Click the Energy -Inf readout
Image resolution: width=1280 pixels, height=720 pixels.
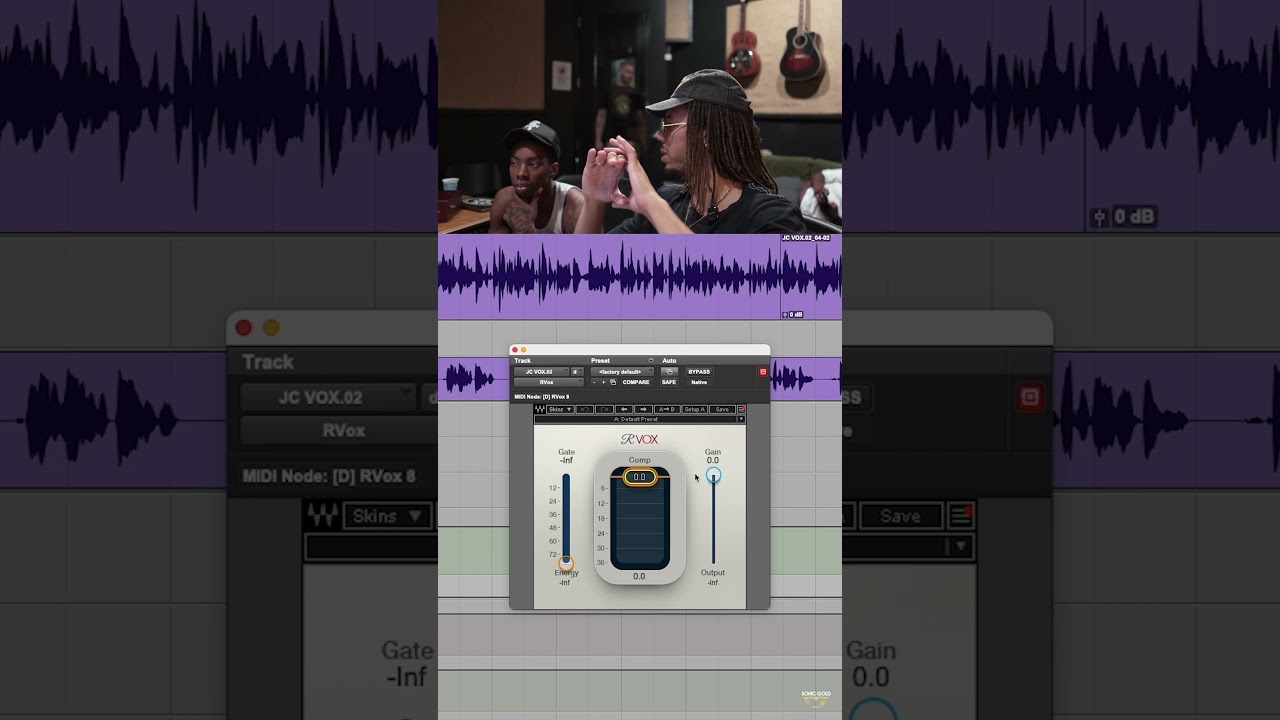[565, 582]
